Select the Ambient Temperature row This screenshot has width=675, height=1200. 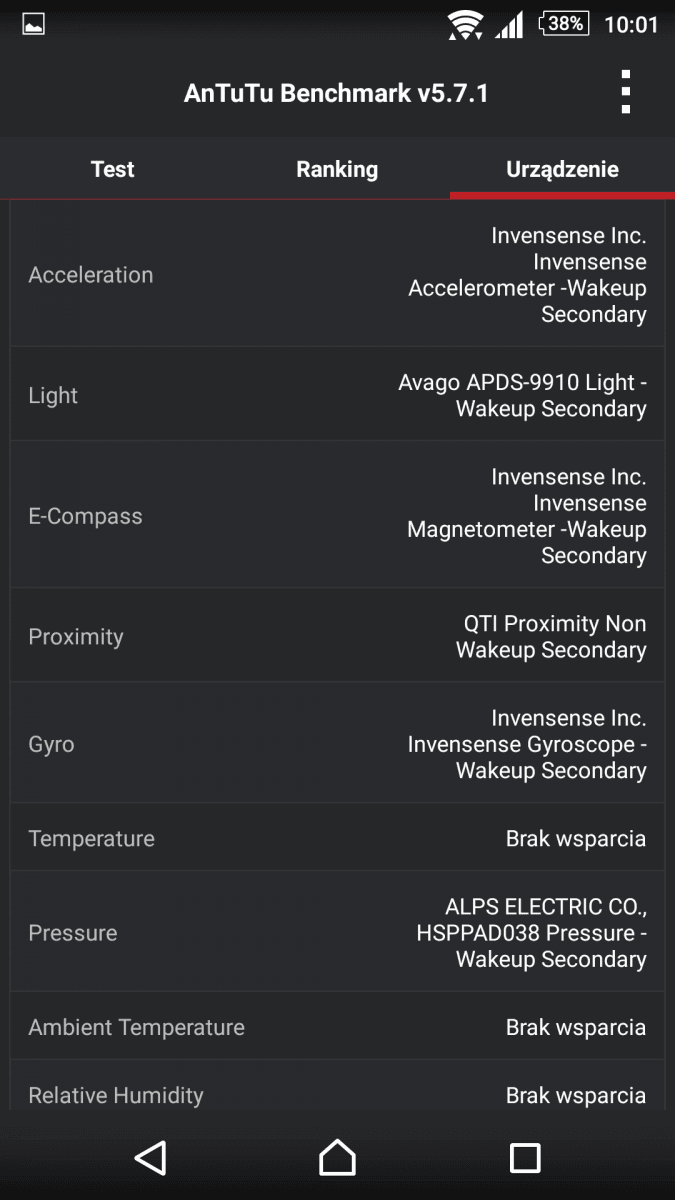click(x=337, y=1027)
